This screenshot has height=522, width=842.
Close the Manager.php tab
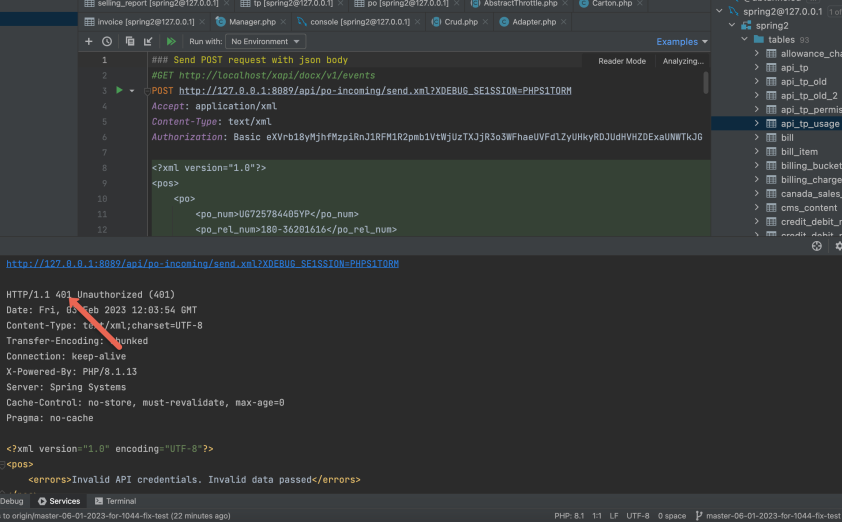pyautogui.click(x=284, y=22)
